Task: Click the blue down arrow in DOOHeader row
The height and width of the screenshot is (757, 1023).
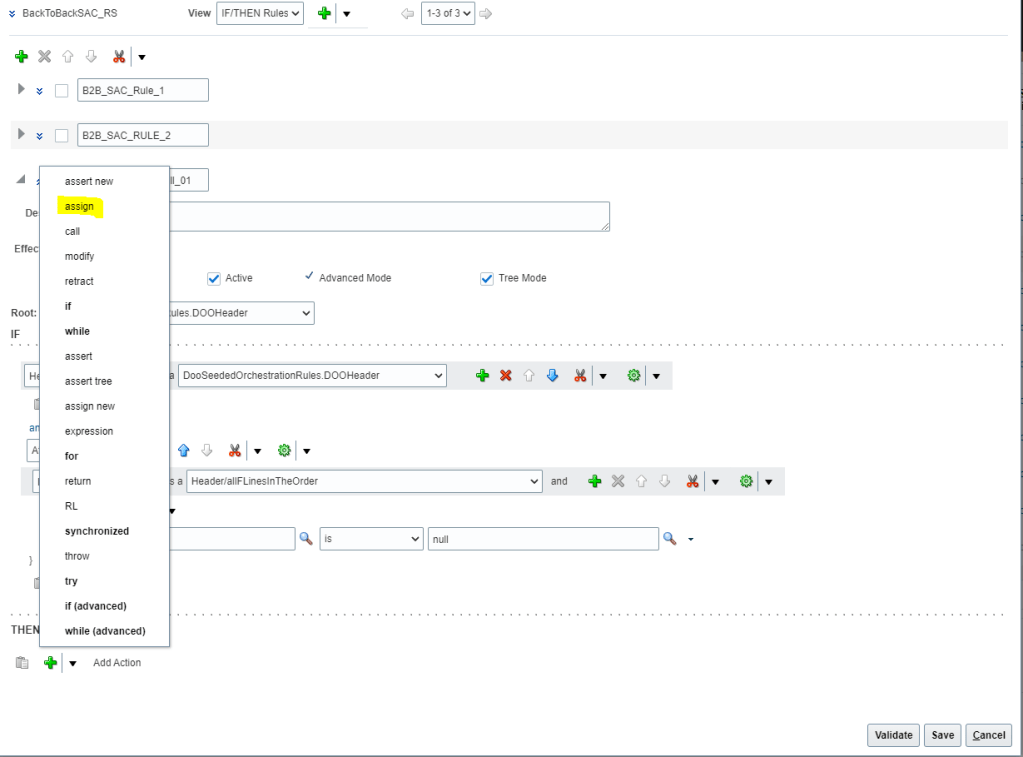Action: [x=551, y=375]
